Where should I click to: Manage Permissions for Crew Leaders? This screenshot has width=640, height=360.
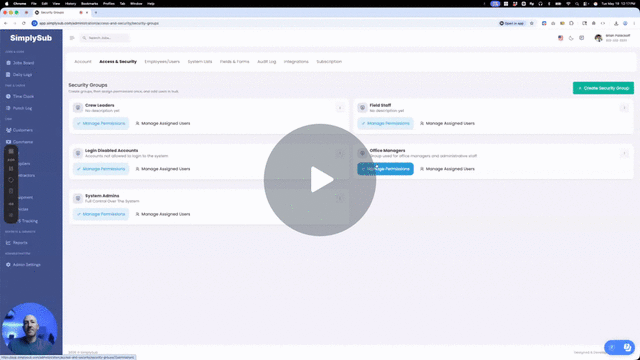101,123
